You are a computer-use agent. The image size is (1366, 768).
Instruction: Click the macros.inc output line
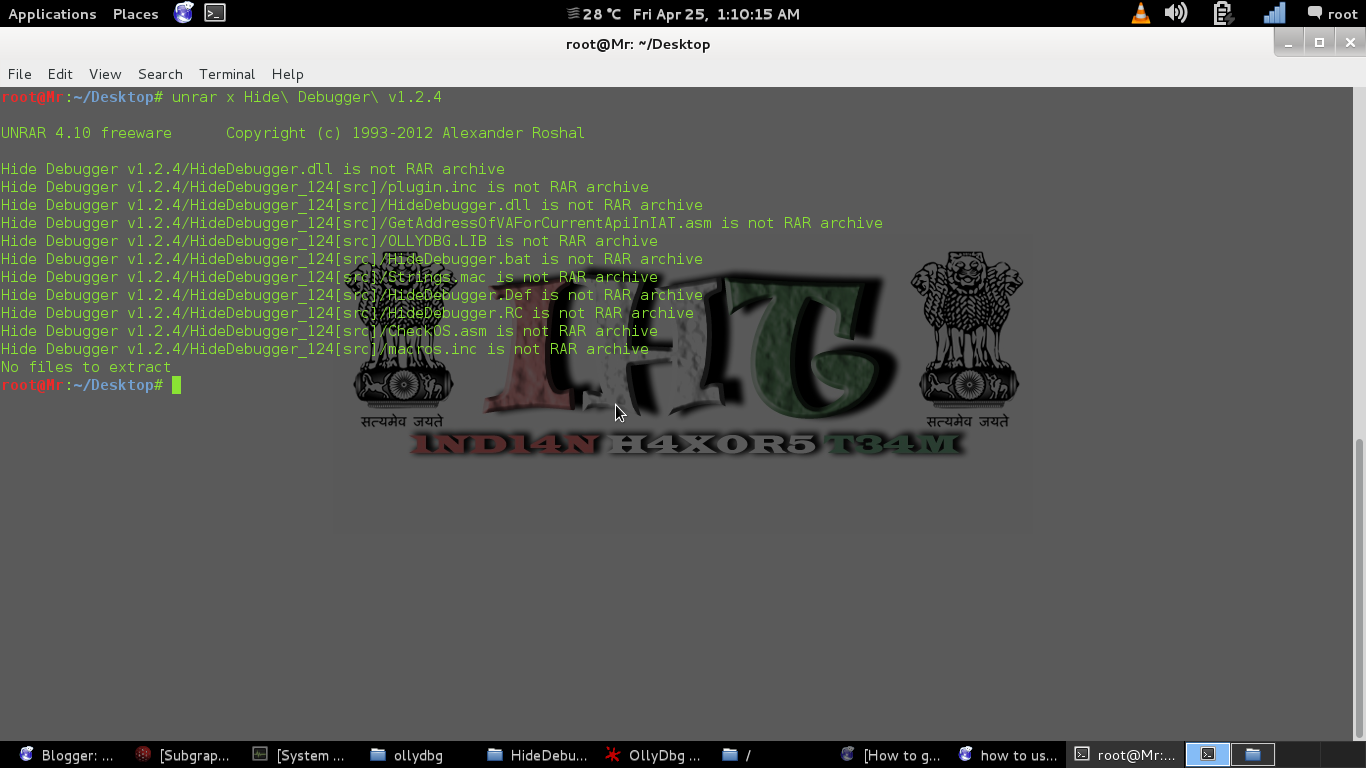[325, 349]
